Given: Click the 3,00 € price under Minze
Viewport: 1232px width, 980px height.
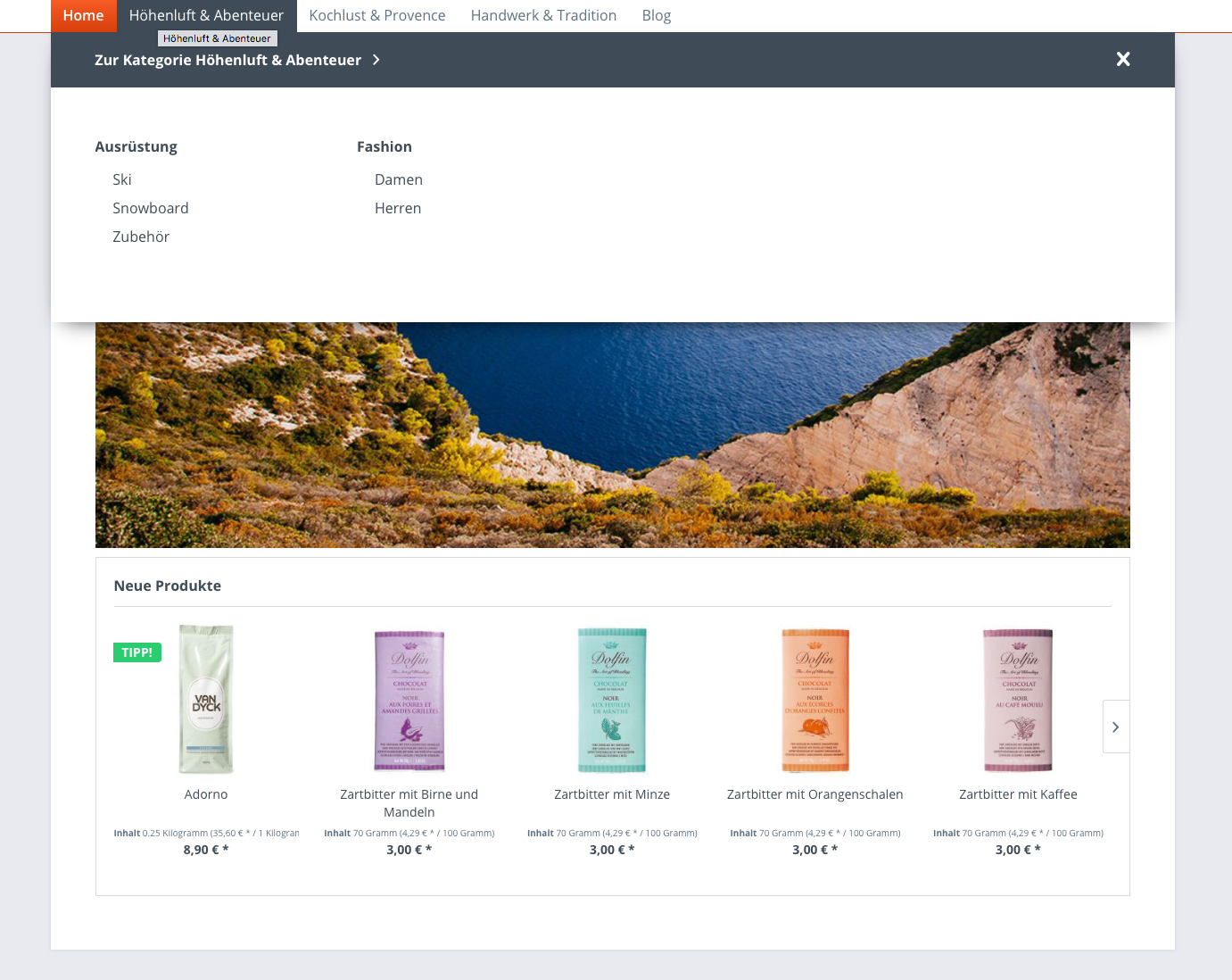Looking at the screenshot, I should coord(612,850).
